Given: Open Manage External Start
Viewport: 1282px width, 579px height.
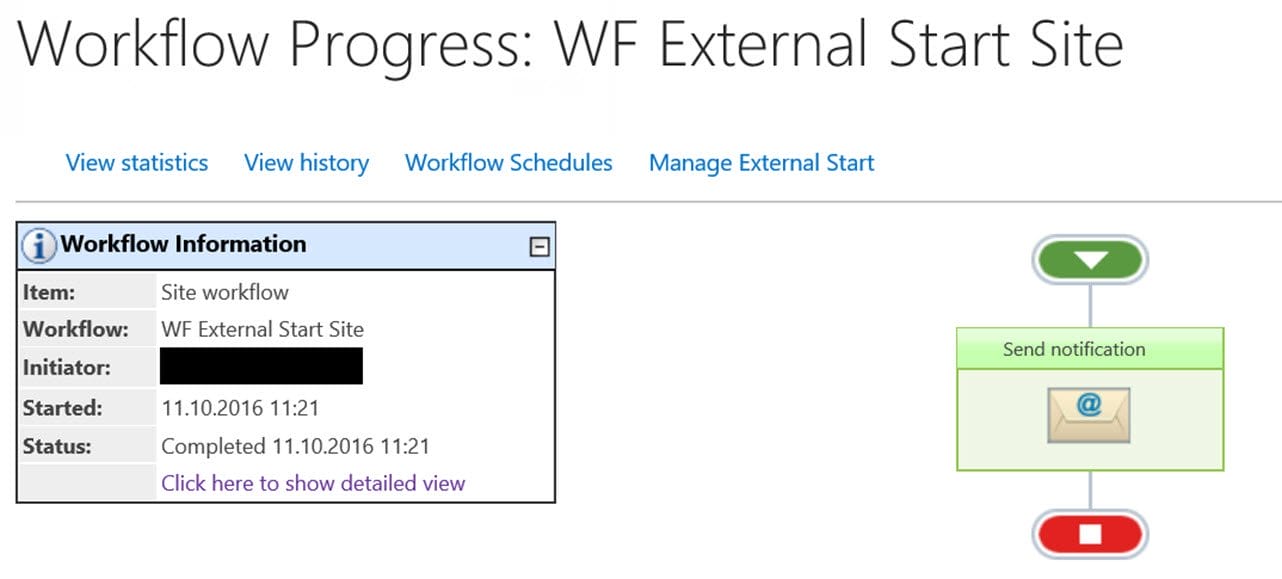Looking at the screenshot, I should [x=761, y=162].
